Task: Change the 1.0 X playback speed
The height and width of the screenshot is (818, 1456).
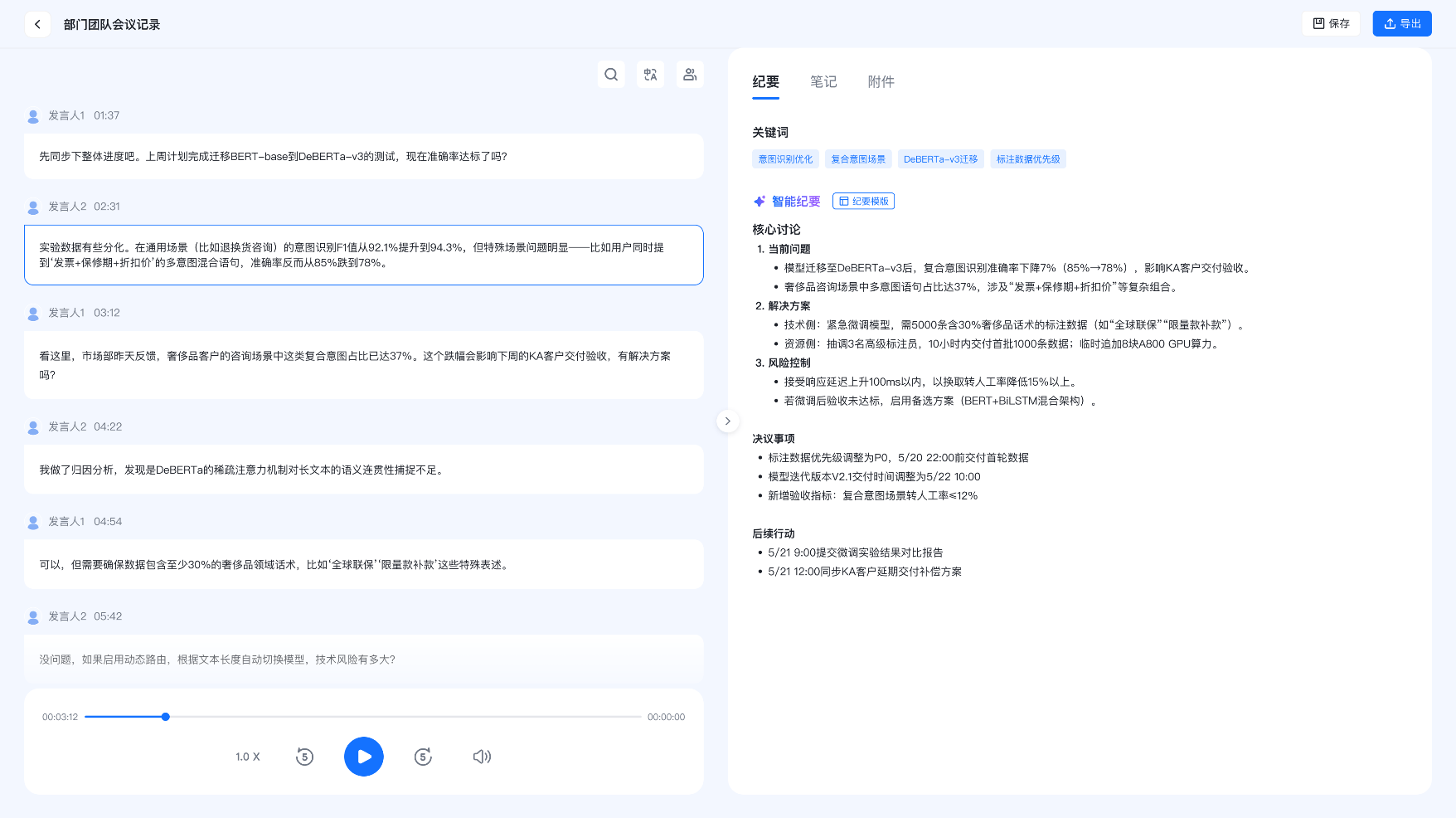Action: pyautogui.click(x=247, y=757)
